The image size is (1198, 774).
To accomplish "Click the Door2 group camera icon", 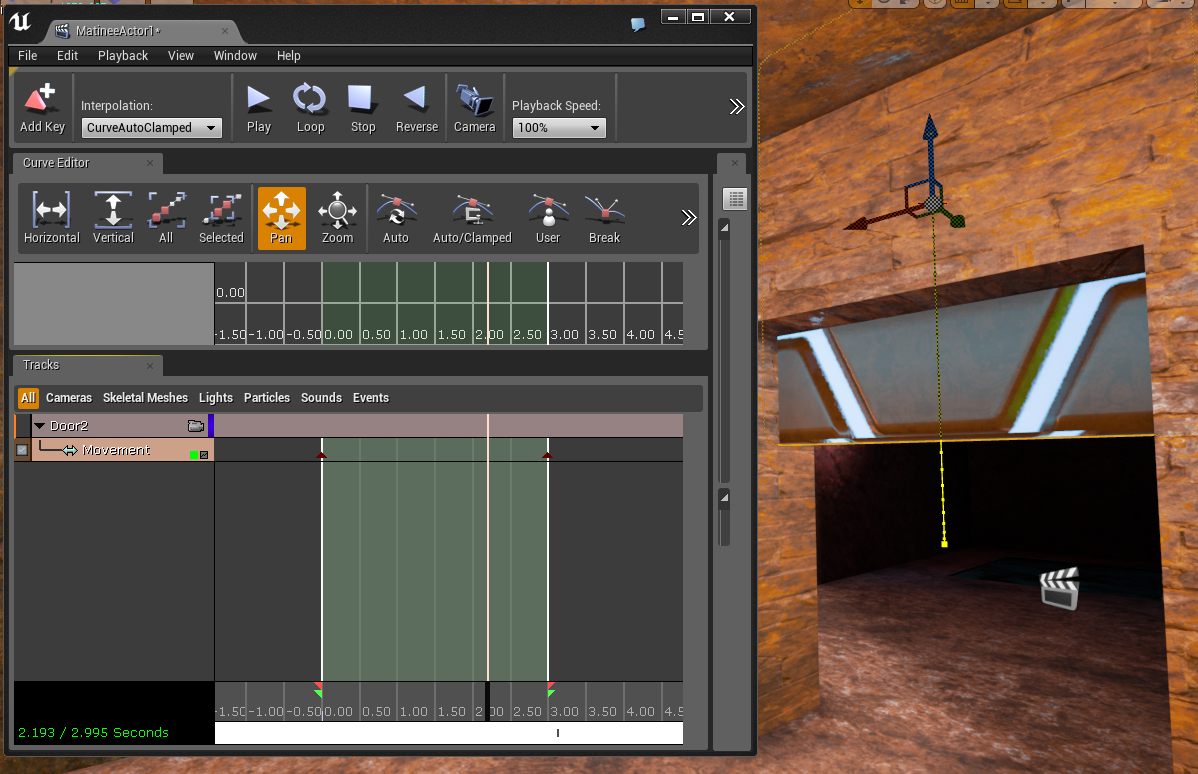I will point(196,426).
